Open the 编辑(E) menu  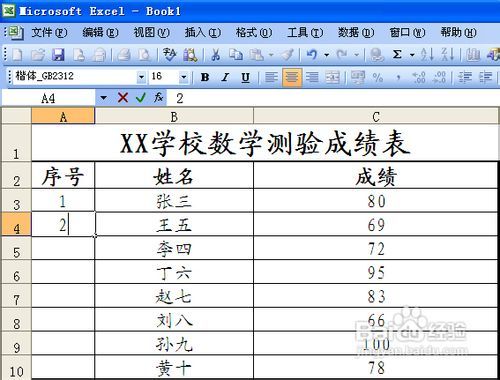[x=100, y=32]
